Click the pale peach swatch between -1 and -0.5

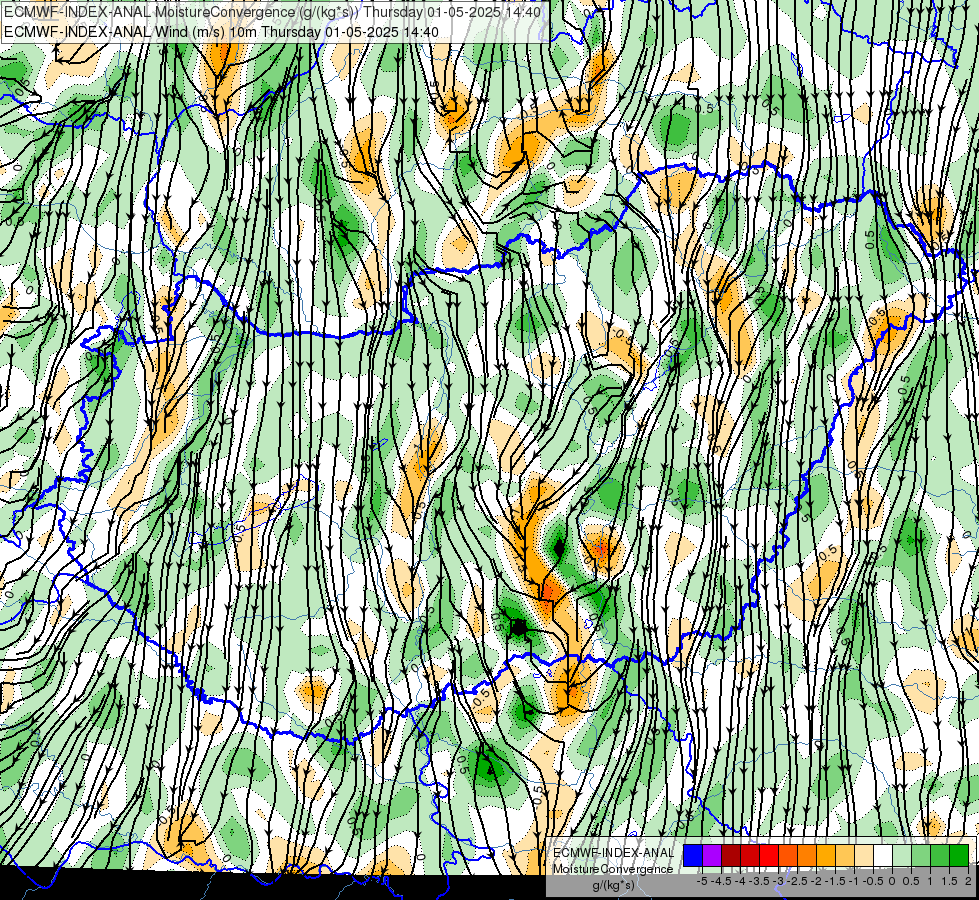pos(864,855)
